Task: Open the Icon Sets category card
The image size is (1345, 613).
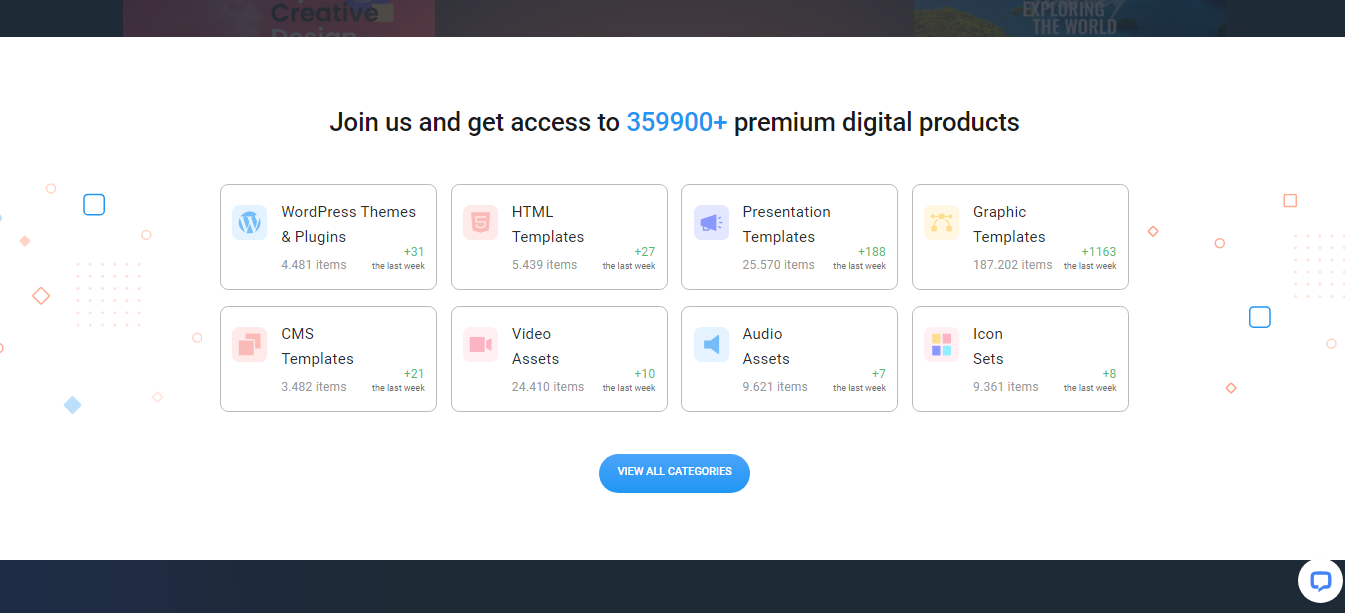Action: (x=1020, y=359)
